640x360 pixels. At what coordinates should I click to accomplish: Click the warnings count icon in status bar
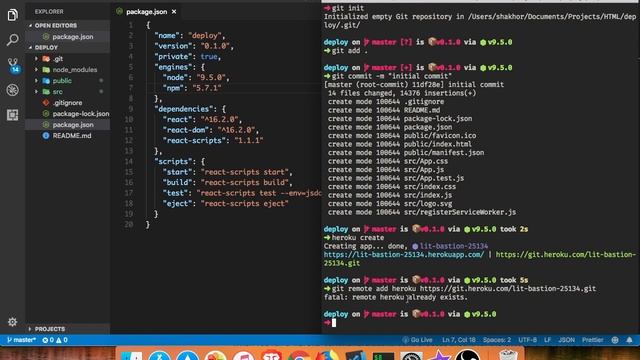[x=59, y=340]
